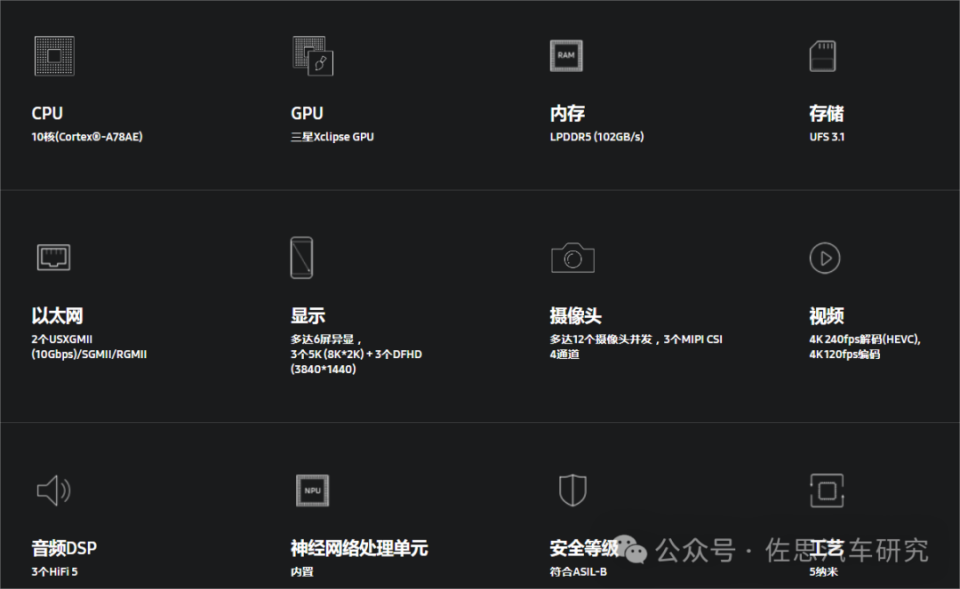
Task: Click the 存储 SD card icon
Action: [823, 56]
